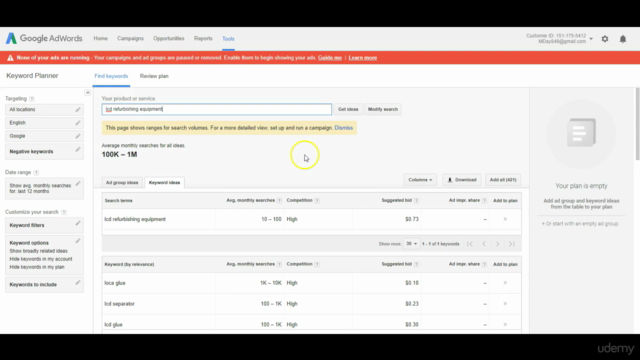Go to last page of keywords

[511, 244]
